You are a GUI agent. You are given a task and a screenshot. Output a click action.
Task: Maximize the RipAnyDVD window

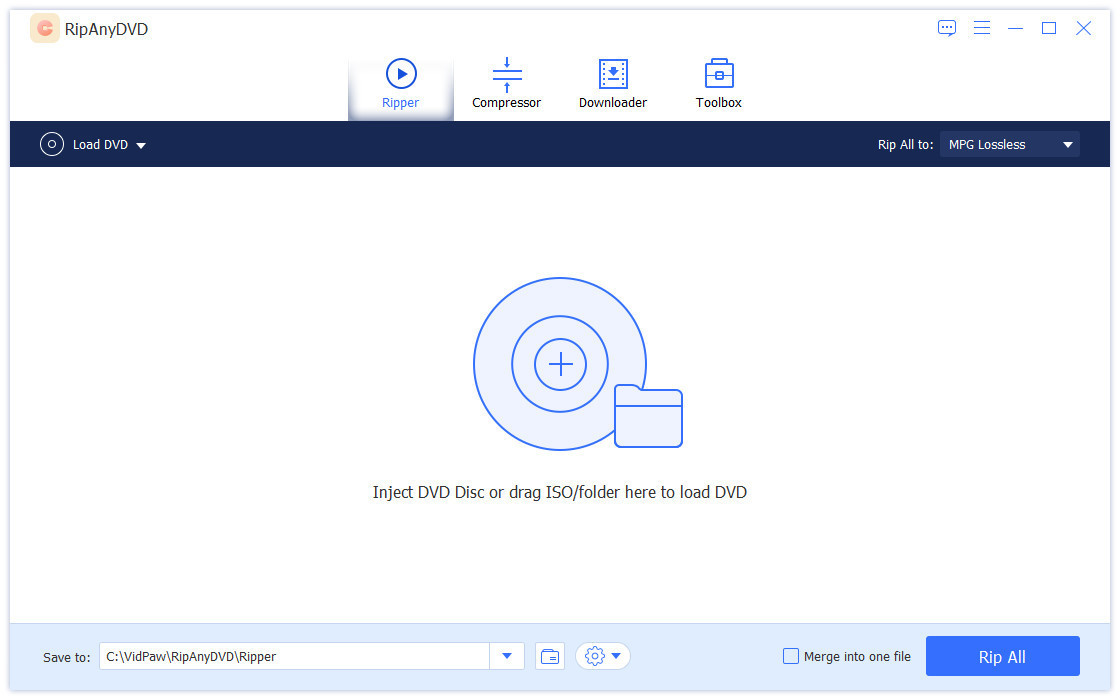(1049, 28)
